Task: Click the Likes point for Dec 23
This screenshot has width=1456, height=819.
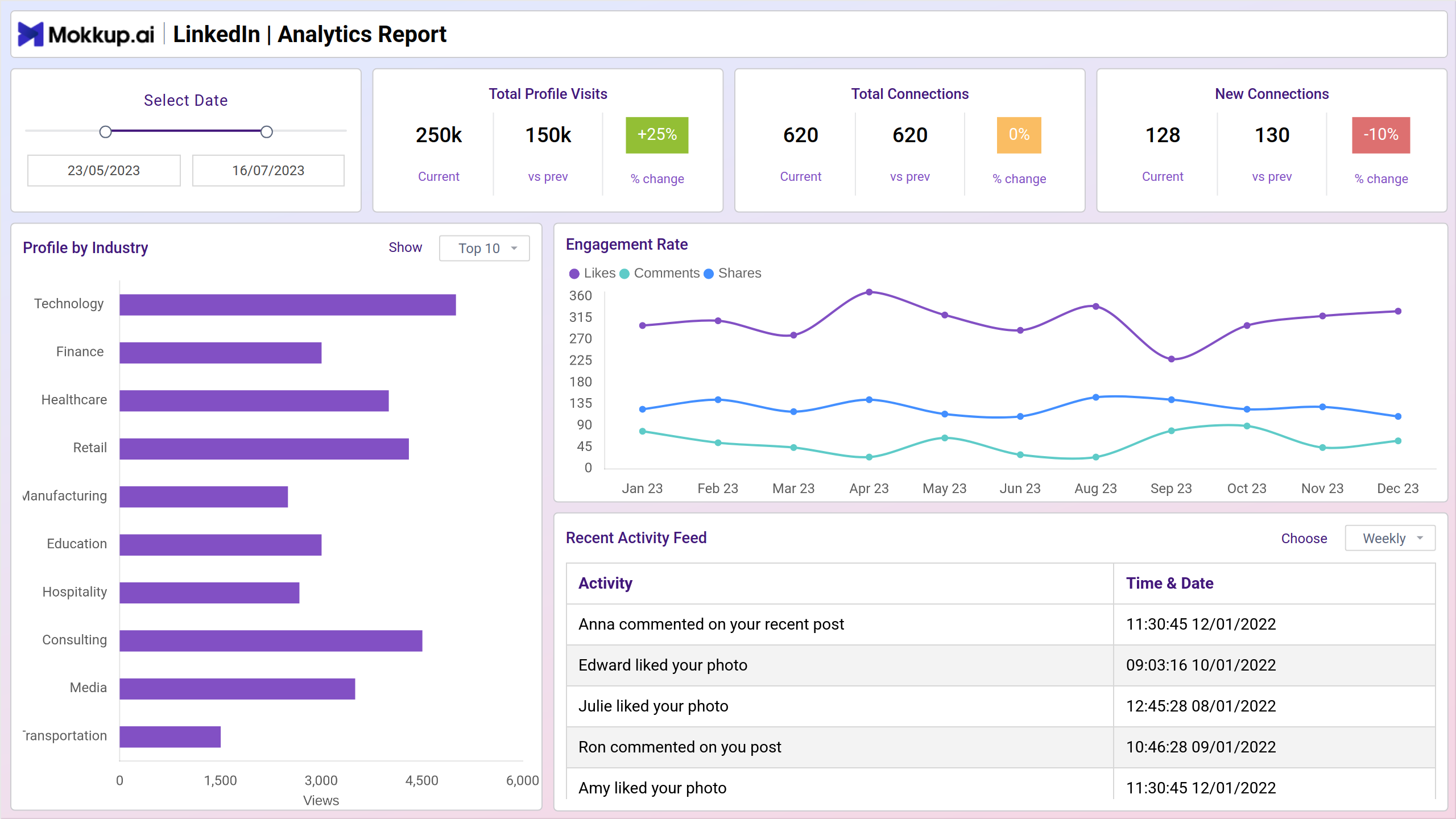Action: click(x=1398, y=312)
